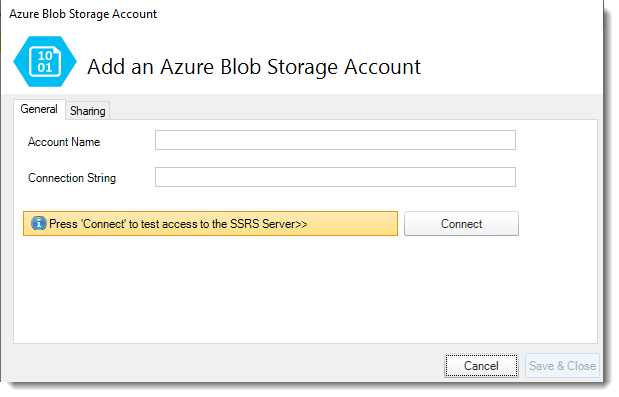Click the yellow 'Press Connect' message banner
Image resolution: width=619 pixels, height=397 pixels.
(210, 224)
